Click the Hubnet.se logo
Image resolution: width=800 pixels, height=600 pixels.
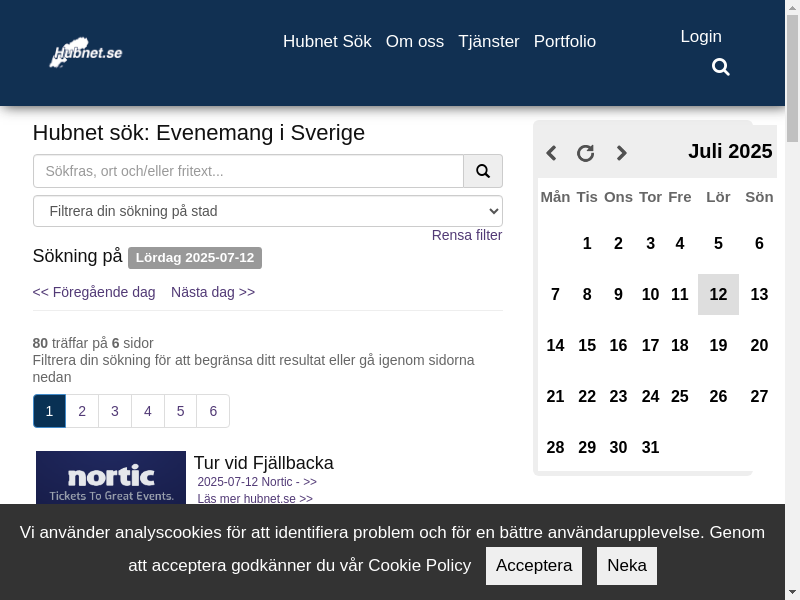[x=86, y=53]
